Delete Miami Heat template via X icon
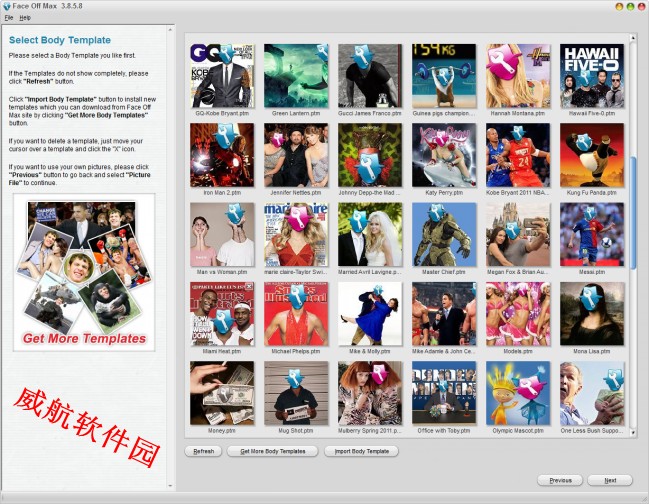Viewport: 649px width, 504px height. click(249, 286)
